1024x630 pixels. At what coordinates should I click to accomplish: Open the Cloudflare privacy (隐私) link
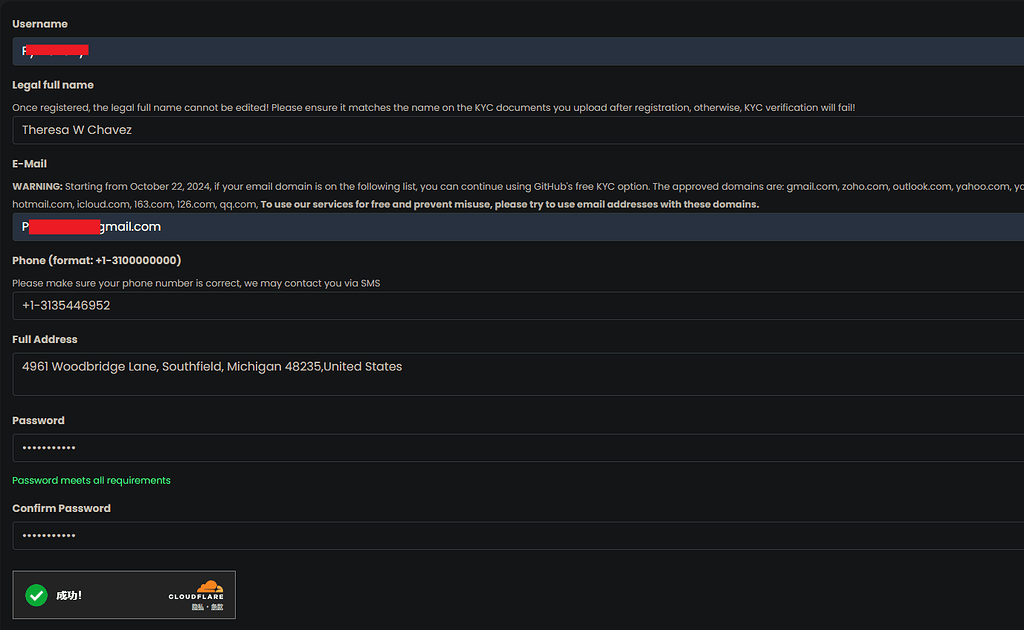pos(198,607)
